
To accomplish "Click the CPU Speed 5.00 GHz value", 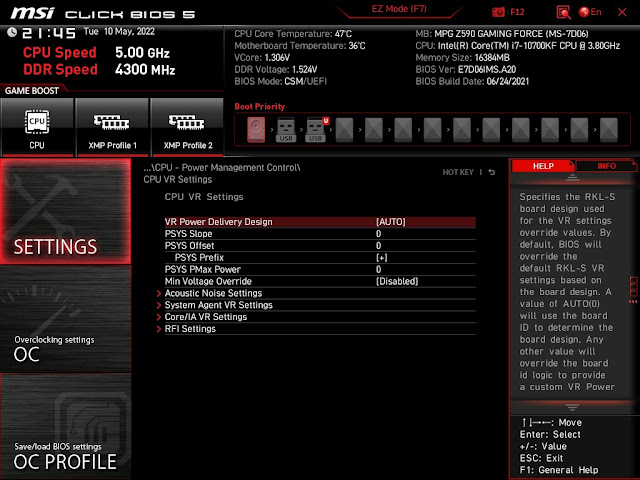I will tap(142, 53).
